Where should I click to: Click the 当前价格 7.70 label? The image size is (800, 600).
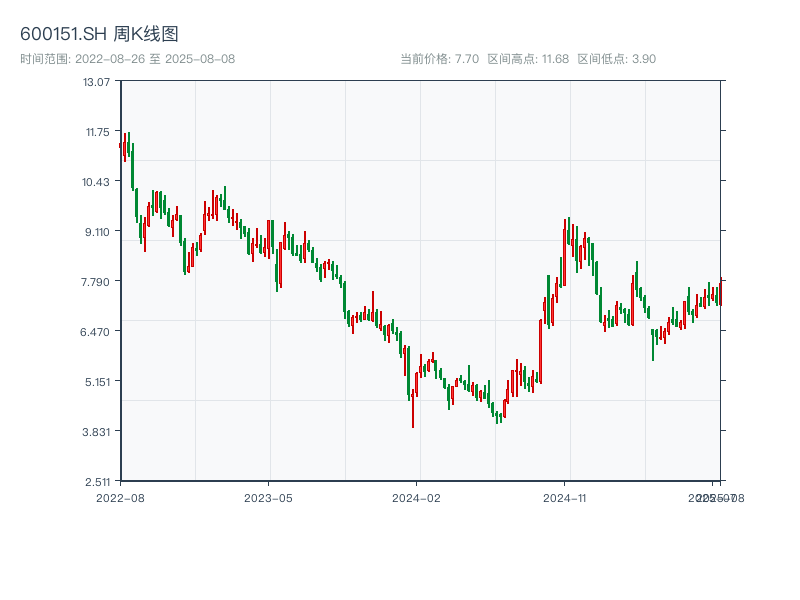tap(439, 59)
